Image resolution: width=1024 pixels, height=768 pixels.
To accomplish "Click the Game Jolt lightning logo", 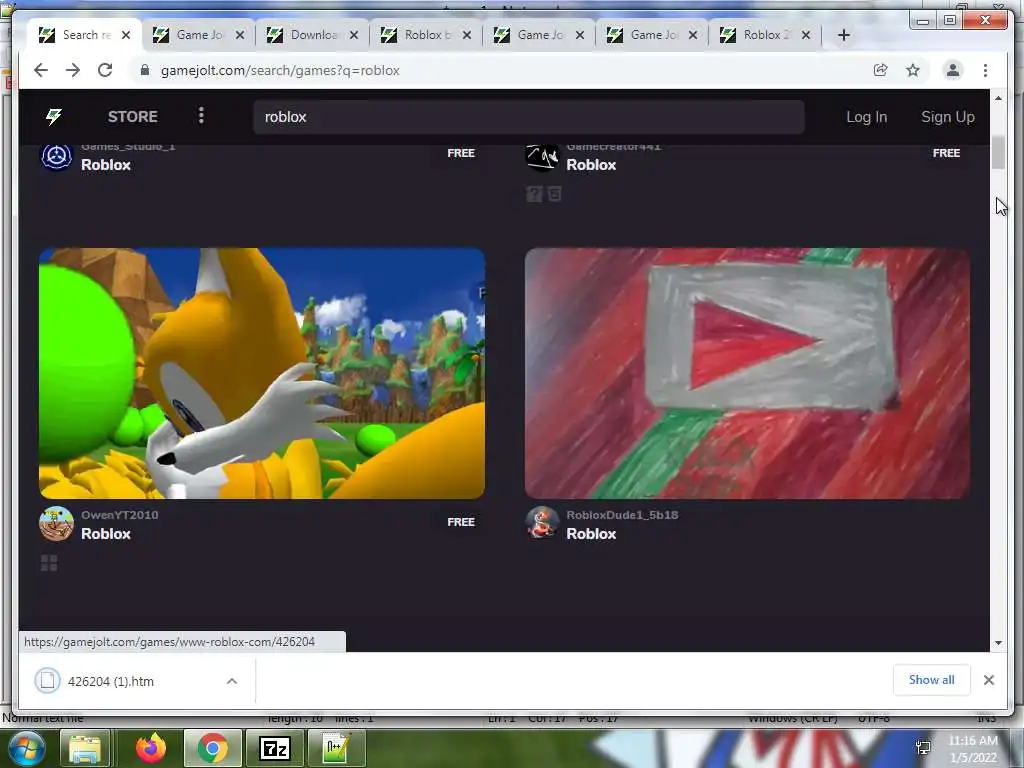I will [54, 116].
